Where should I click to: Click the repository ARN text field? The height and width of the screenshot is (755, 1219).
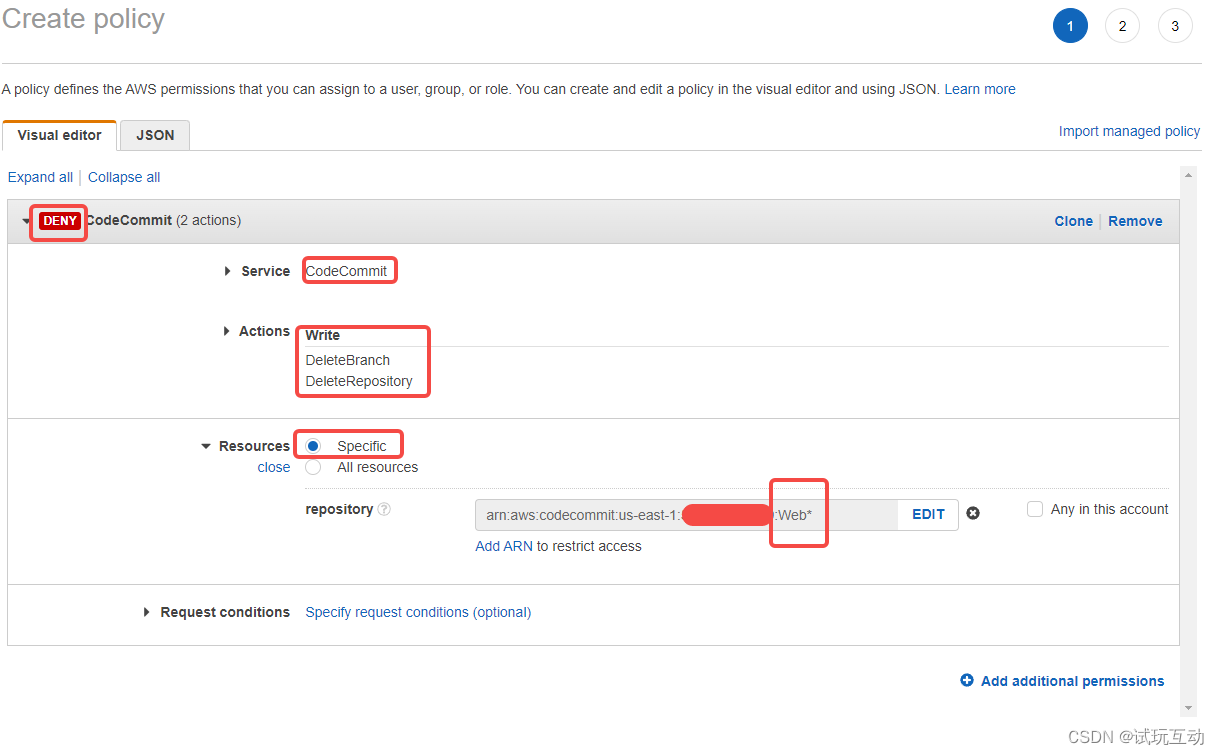pos(687,515)
